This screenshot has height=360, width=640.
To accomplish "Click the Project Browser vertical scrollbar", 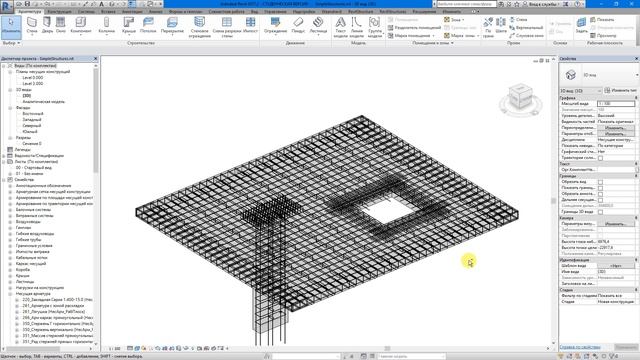I will 96,120.
